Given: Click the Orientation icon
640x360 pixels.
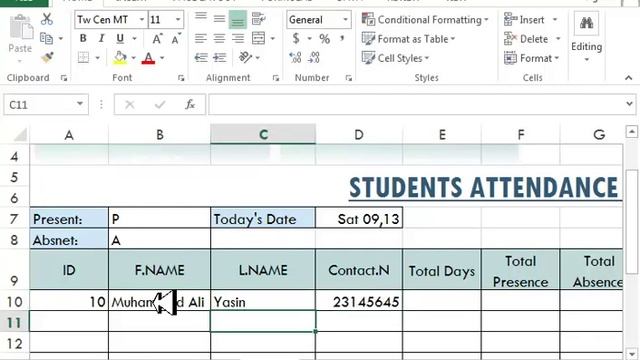Looking at the screenshot, I should pos(246,58).
